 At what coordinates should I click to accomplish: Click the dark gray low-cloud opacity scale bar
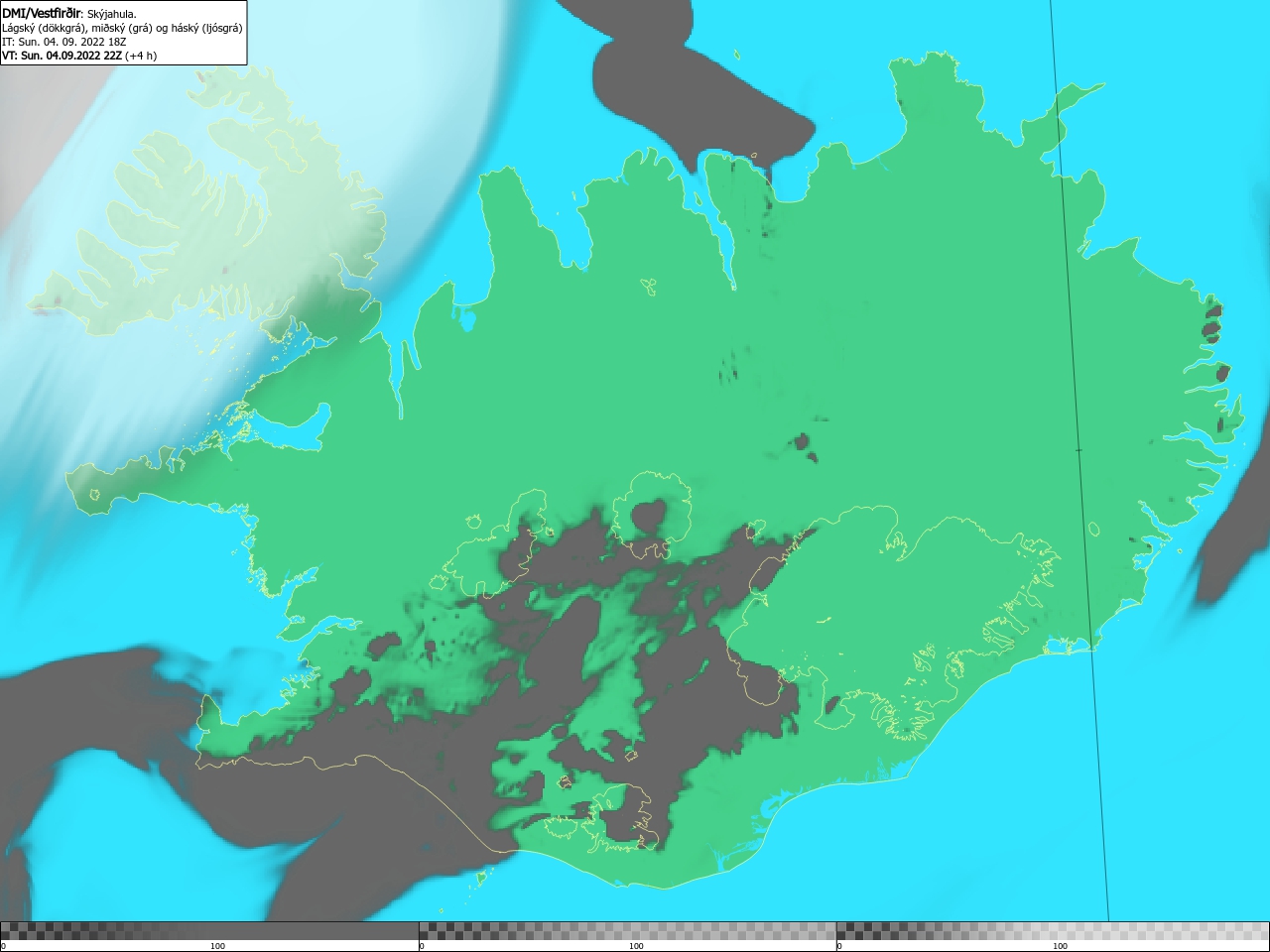coord(209,930)
